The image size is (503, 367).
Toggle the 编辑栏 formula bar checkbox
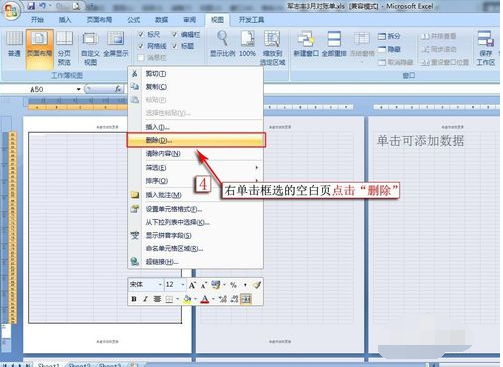point(175,34)
